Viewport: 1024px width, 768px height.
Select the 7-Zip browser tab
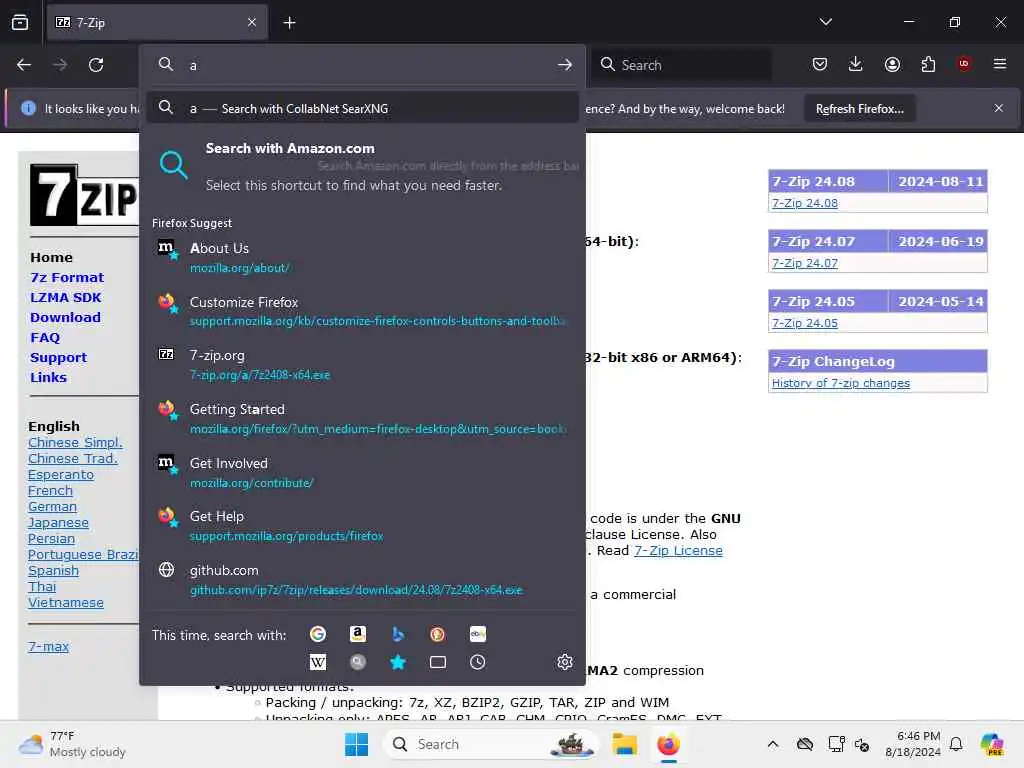[x=157, y=22]
